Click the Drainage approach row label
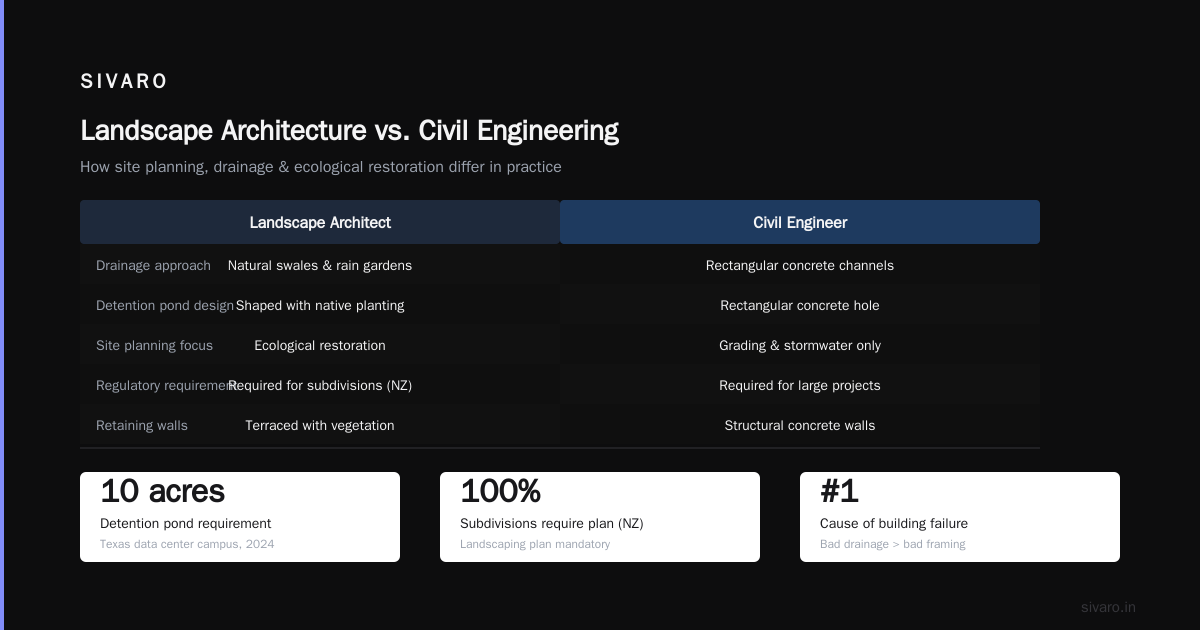The height and width of the screenshot is (630, 1200). (x=153, y=266)
